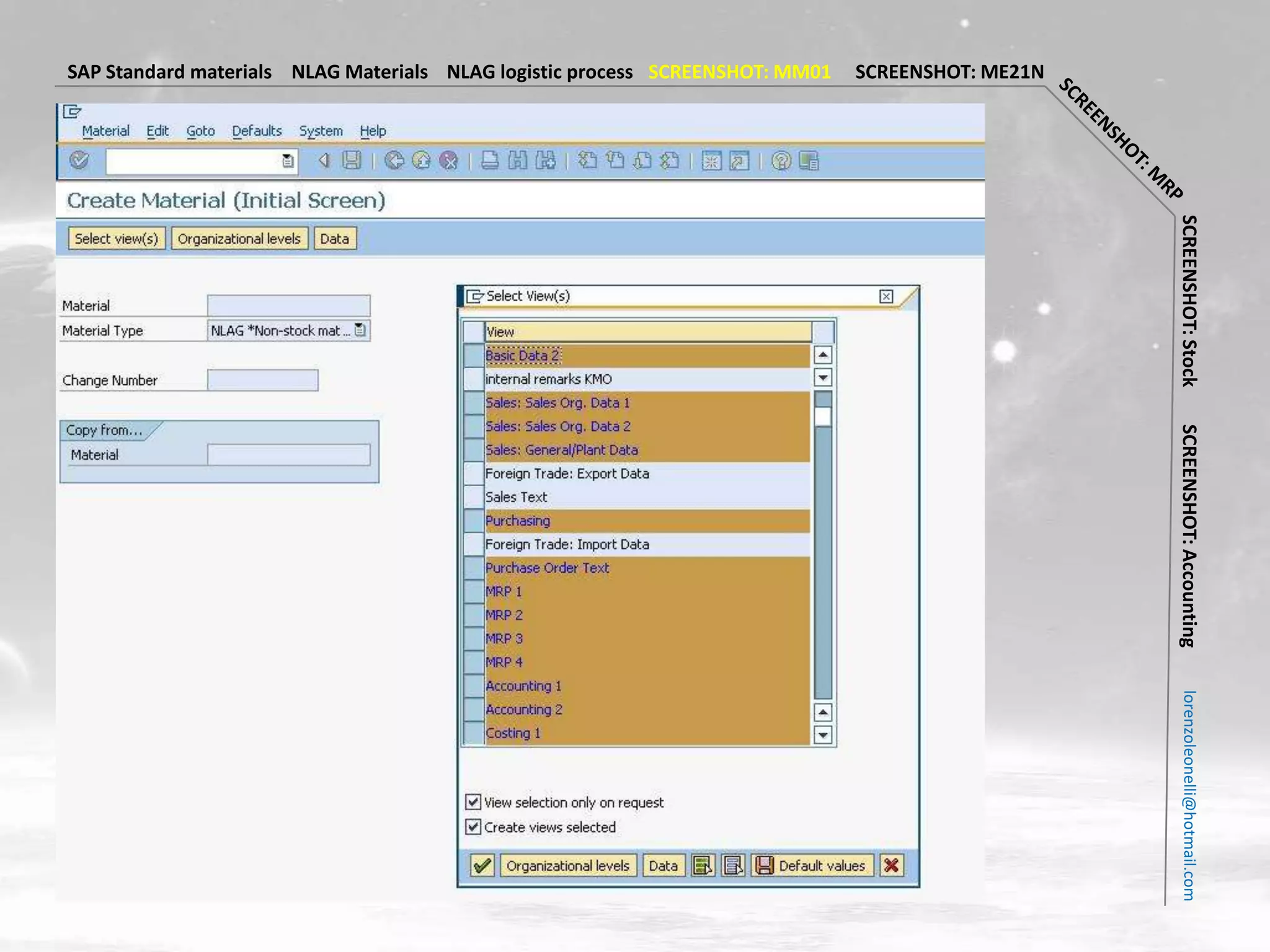The image size is (1270, 952).
Task: Click the scroll down arrow beside internal remarks KMO
Action: (x=823, y=377)
